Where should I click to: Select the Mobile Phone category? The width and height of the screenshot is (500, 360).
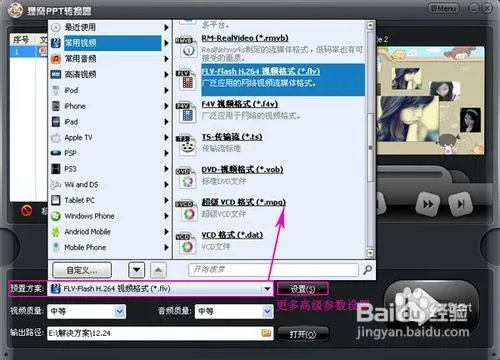pyautogui.click(x=110, y=247)
